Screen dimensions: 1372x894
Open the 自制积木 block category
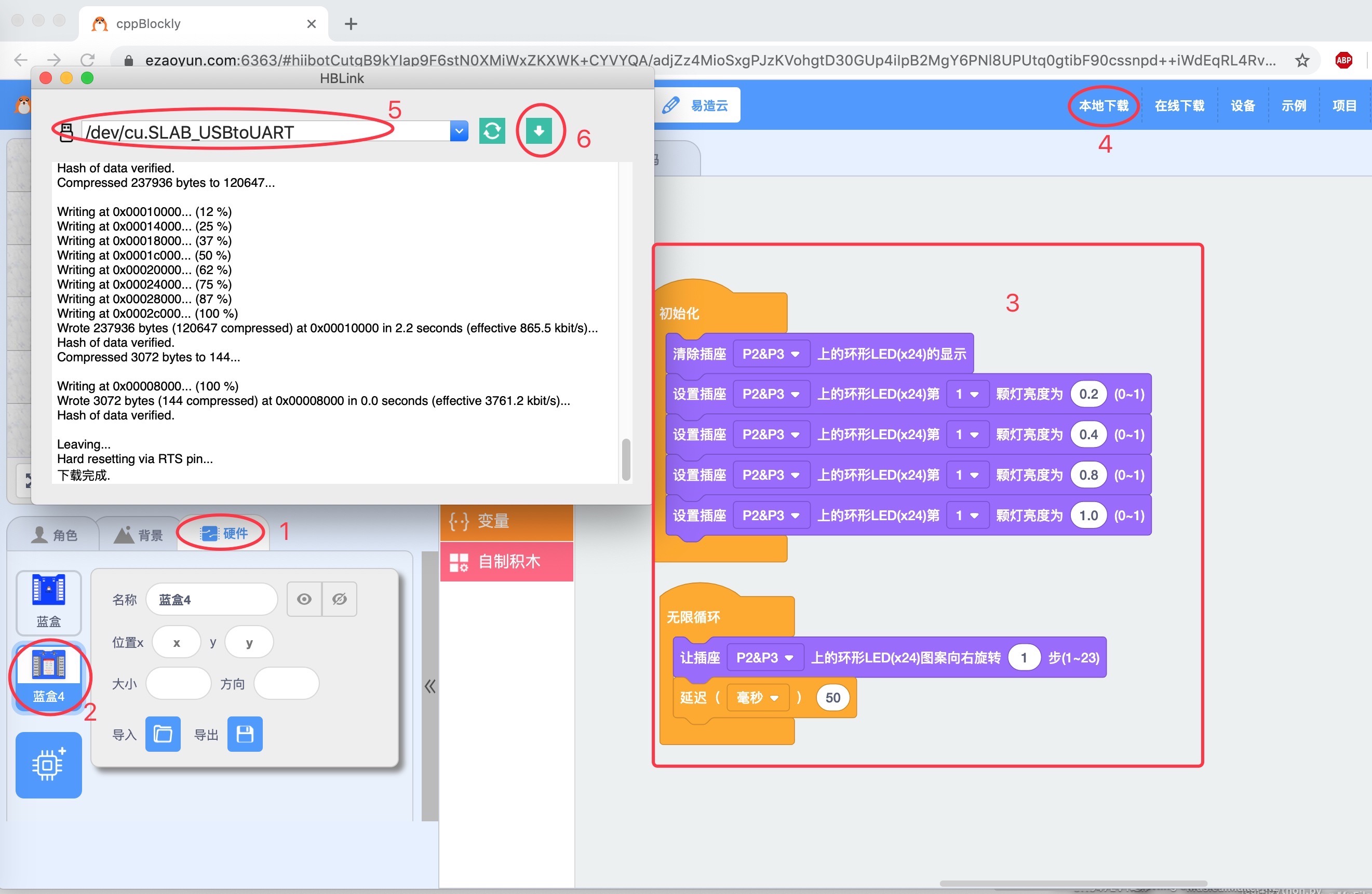pos(507,561)
